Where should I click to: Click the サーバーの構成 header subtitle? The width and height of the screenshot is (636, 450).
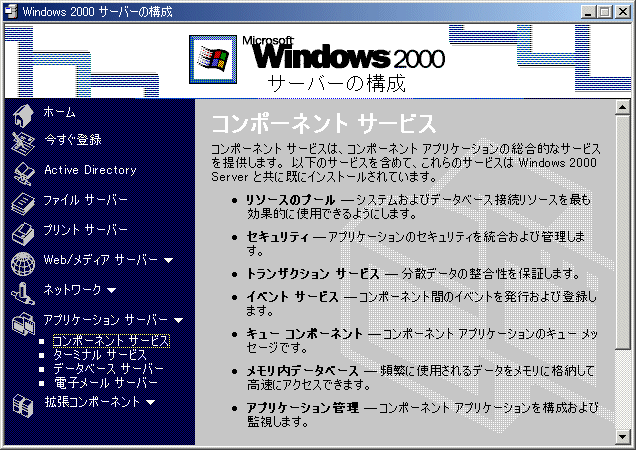coord(337,84)
